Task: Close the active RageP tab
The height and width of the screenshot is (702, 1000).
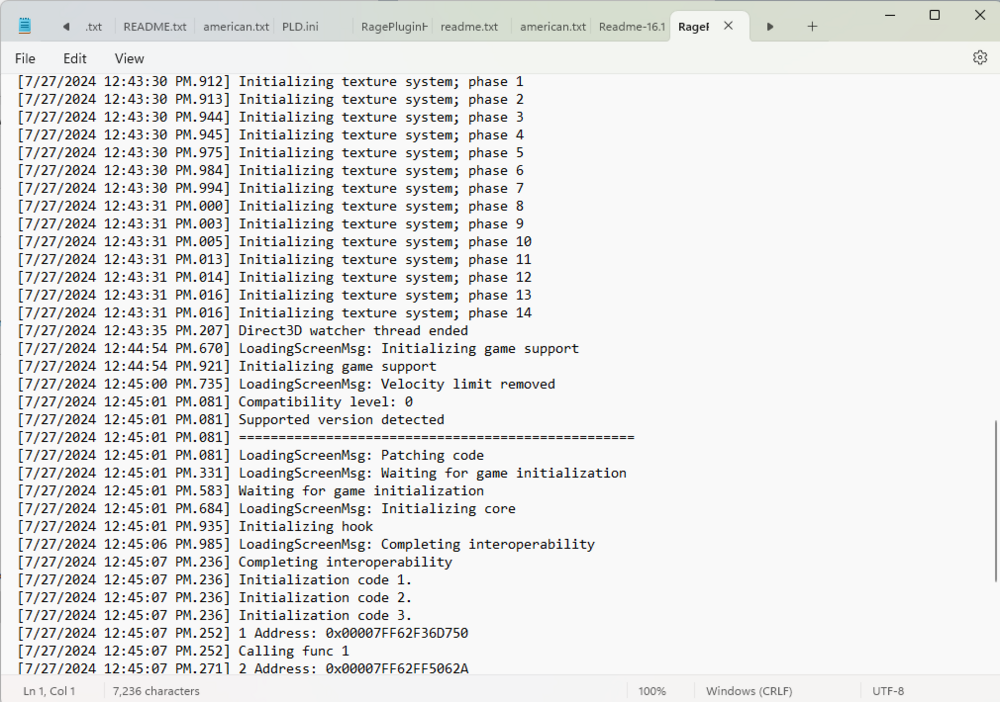Action: pos(727,26)
